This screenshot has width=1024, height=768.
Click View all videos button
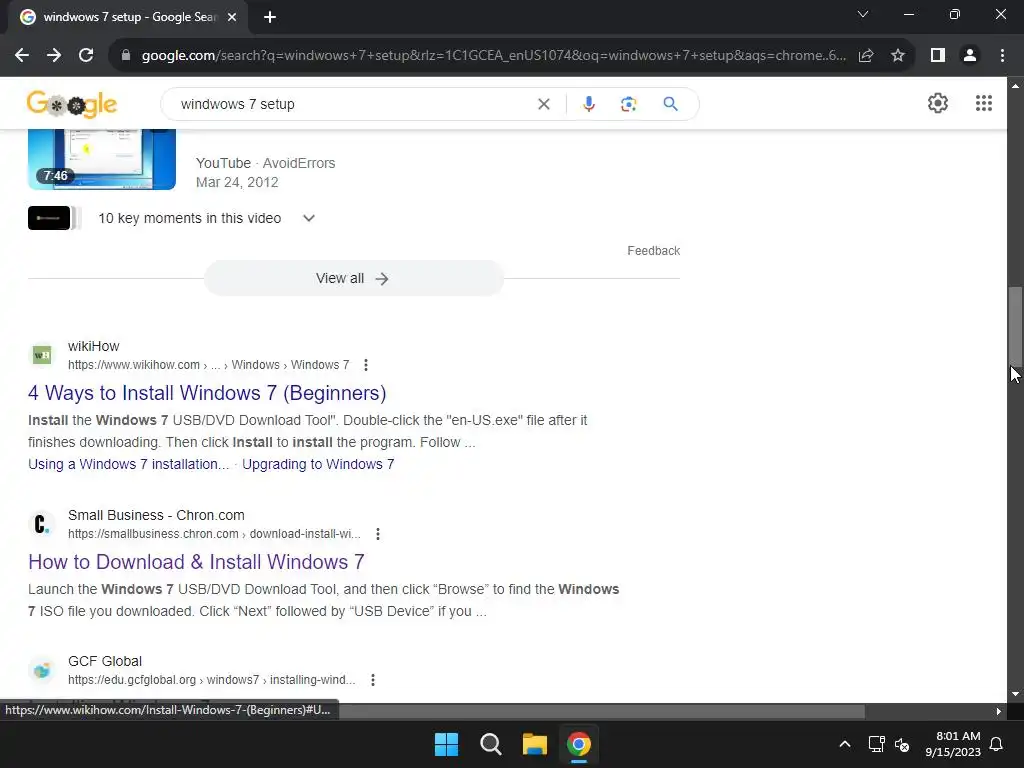pos(353,278)
